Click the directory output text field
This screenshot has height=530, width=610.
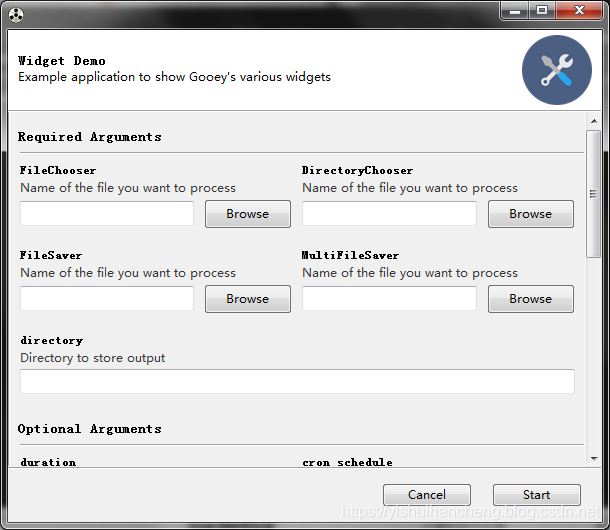point(297,381)
